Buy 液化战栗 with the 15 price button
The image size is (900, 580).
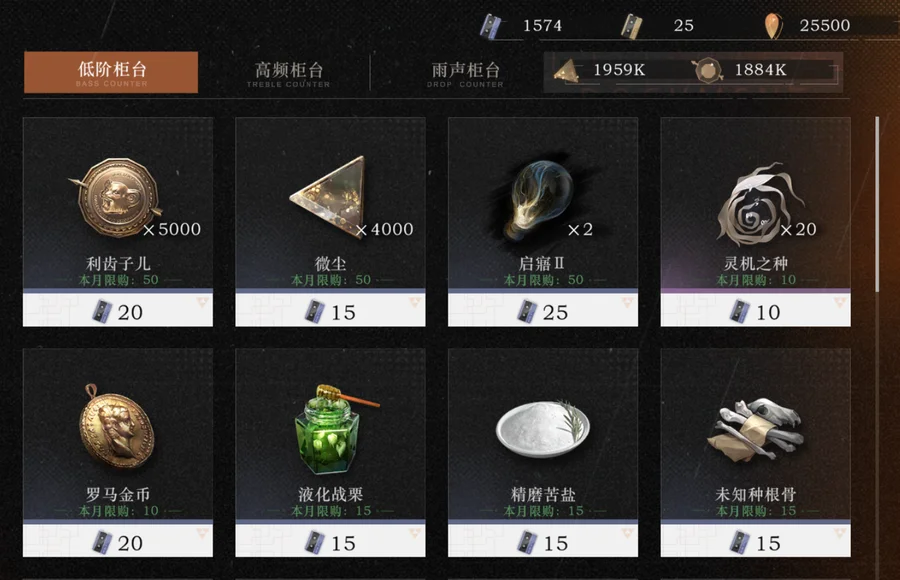pos(331,541)
